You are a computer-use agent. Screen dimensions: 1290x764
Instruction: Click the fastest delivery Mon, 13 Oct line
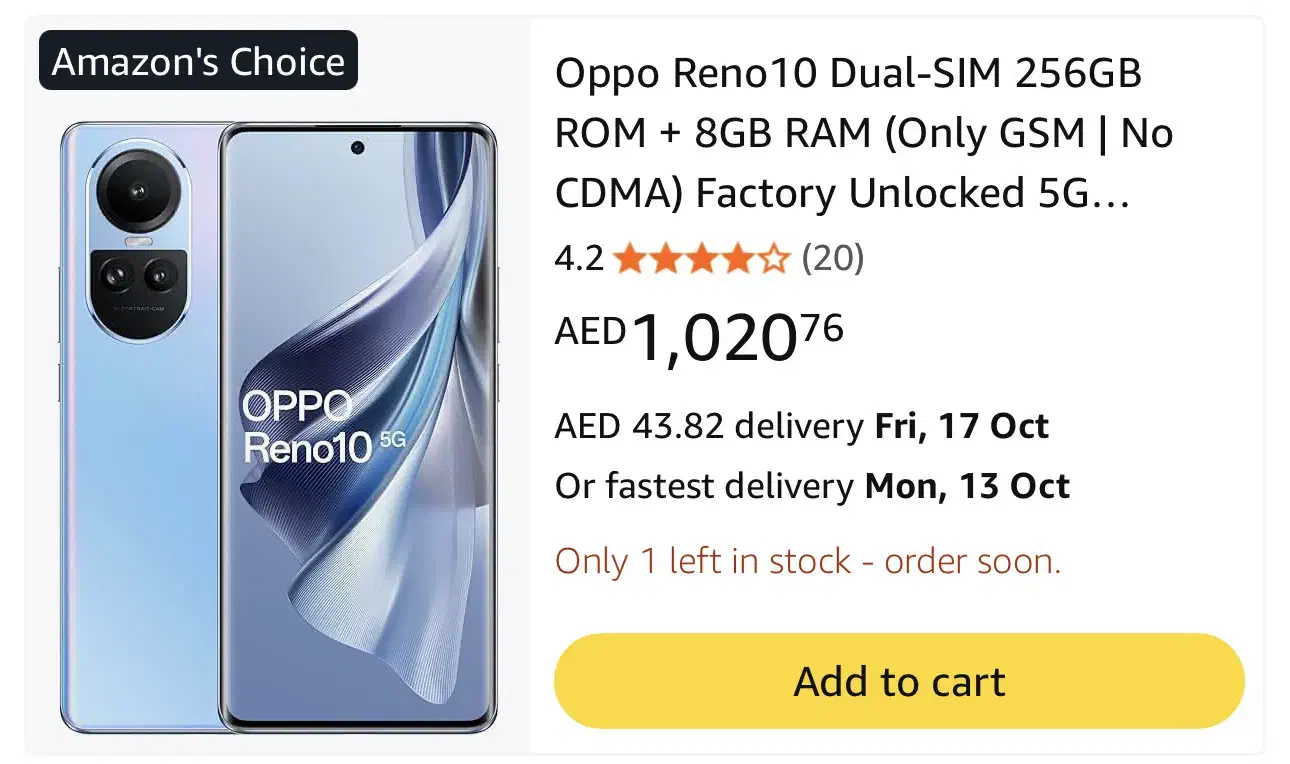coord(812,487)
